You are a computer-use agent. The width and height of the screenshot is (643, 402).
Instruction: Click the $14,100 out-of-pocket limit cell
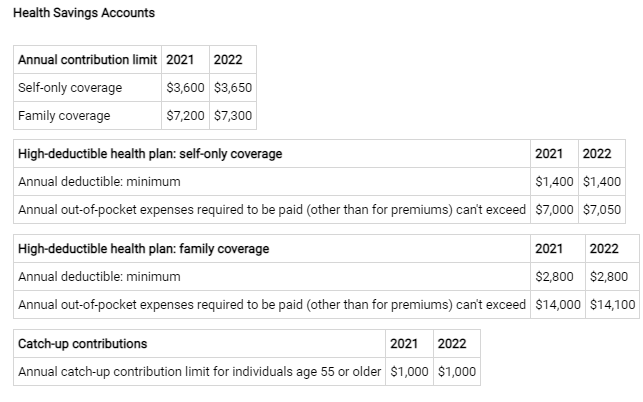pyautogui.click(x=613, y=305)
